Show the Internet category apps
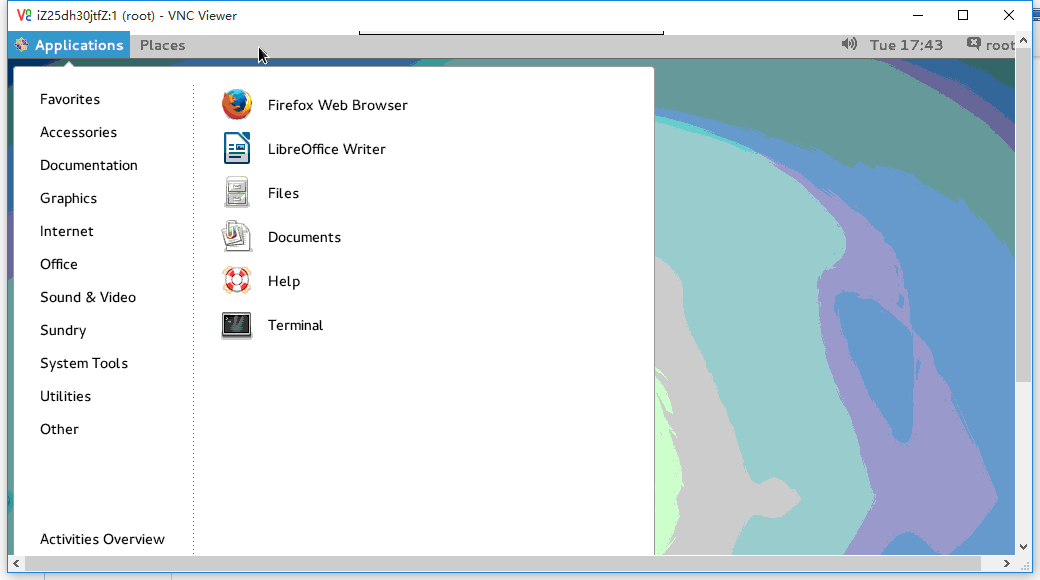1040x580 pixels. (67, 231)
